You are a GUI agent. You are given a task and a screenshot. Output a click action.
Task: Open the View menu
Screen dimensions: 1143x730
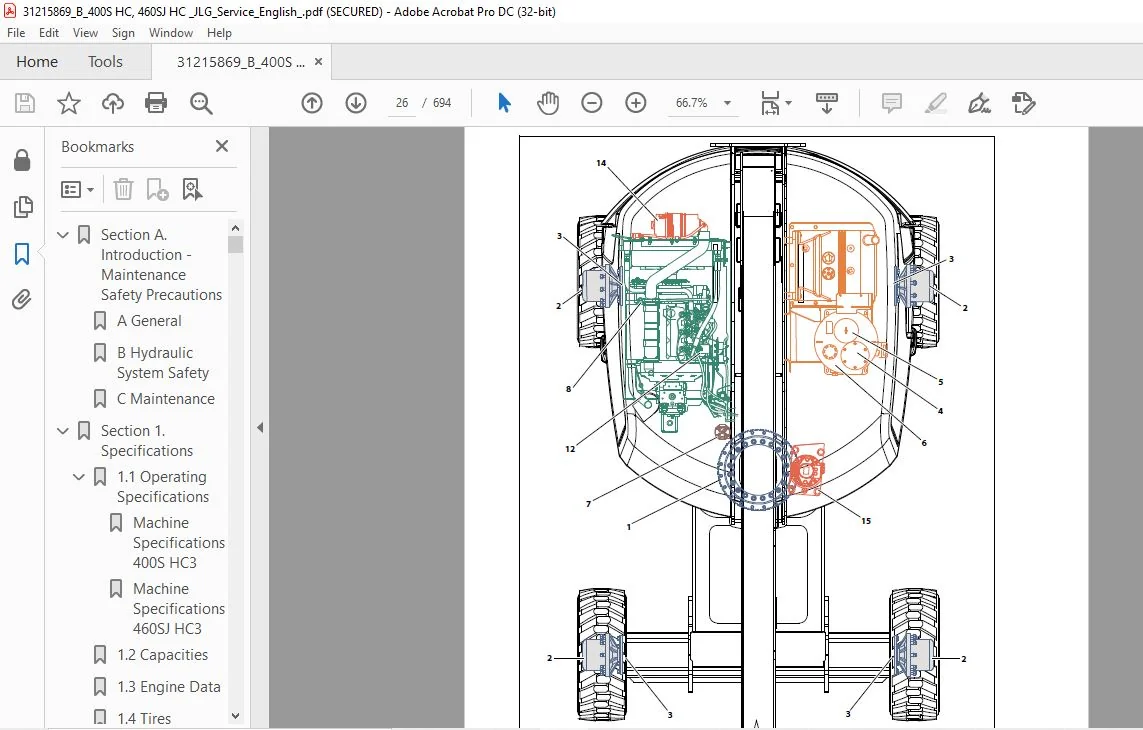[85, 33]
